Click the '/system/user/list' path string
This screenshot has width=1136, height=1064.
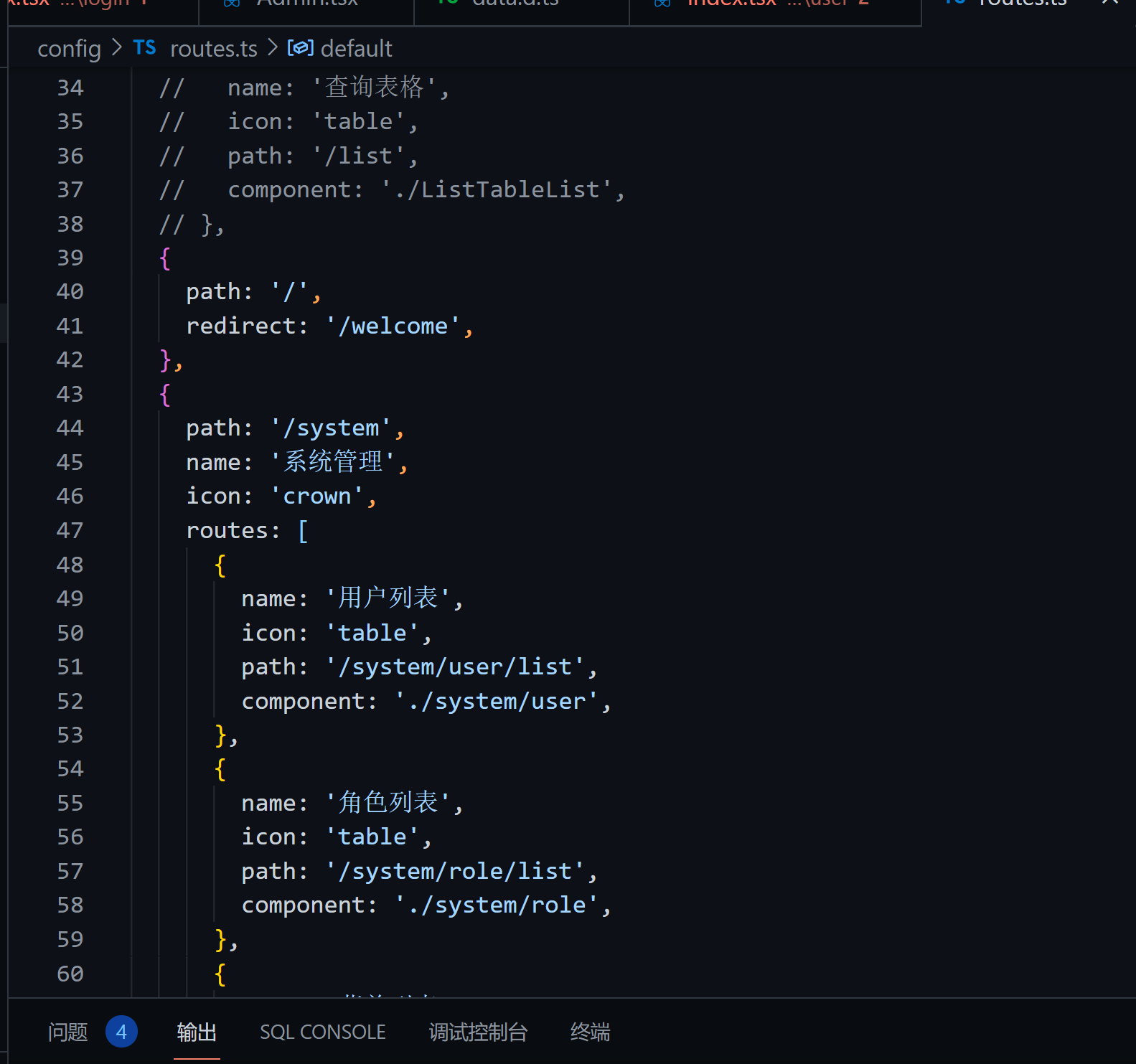click(x=455, y=667)
